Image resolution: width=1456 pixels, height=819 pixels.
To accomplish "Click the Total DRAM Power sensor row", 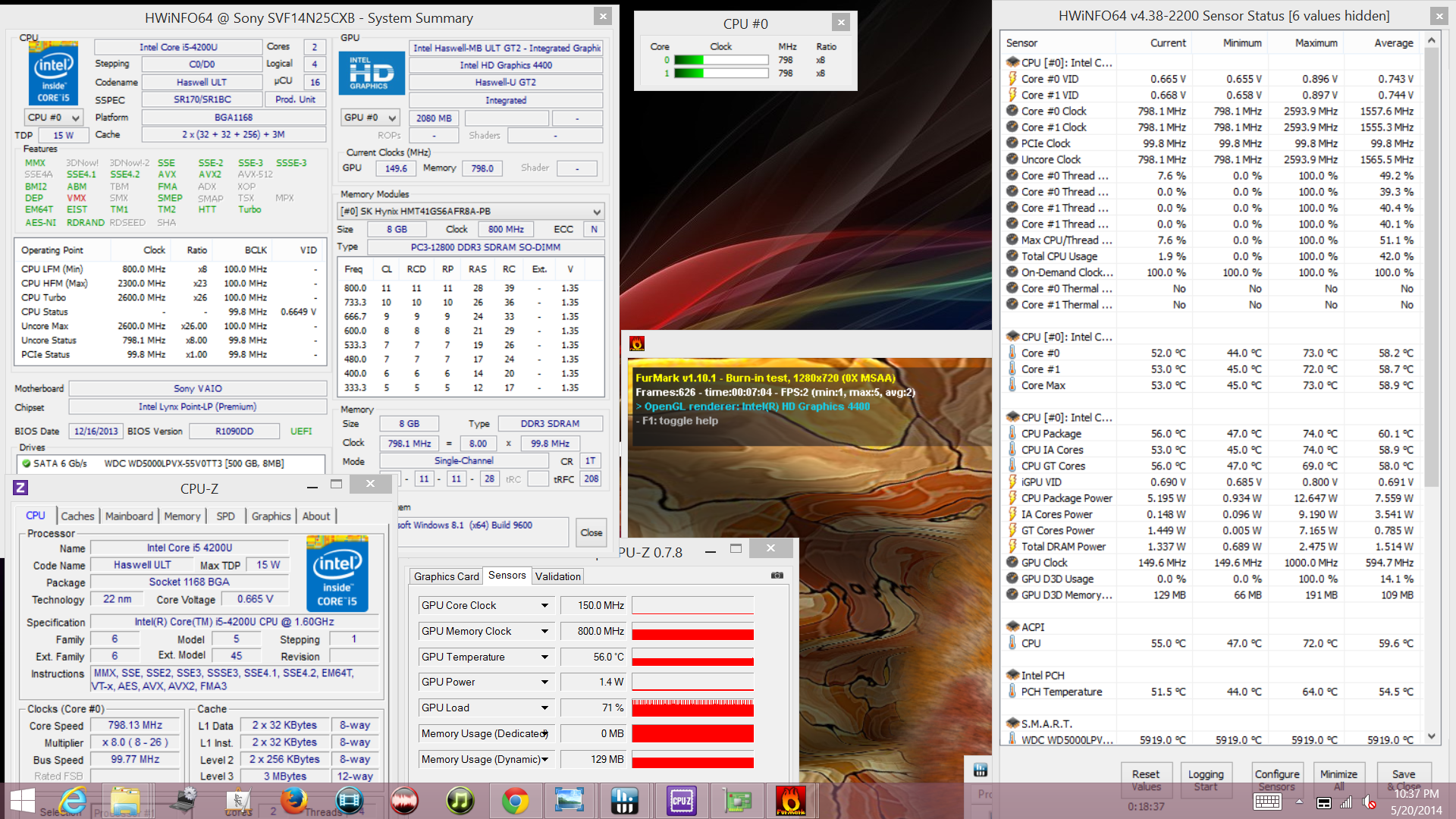I will tap(1211, 547).
